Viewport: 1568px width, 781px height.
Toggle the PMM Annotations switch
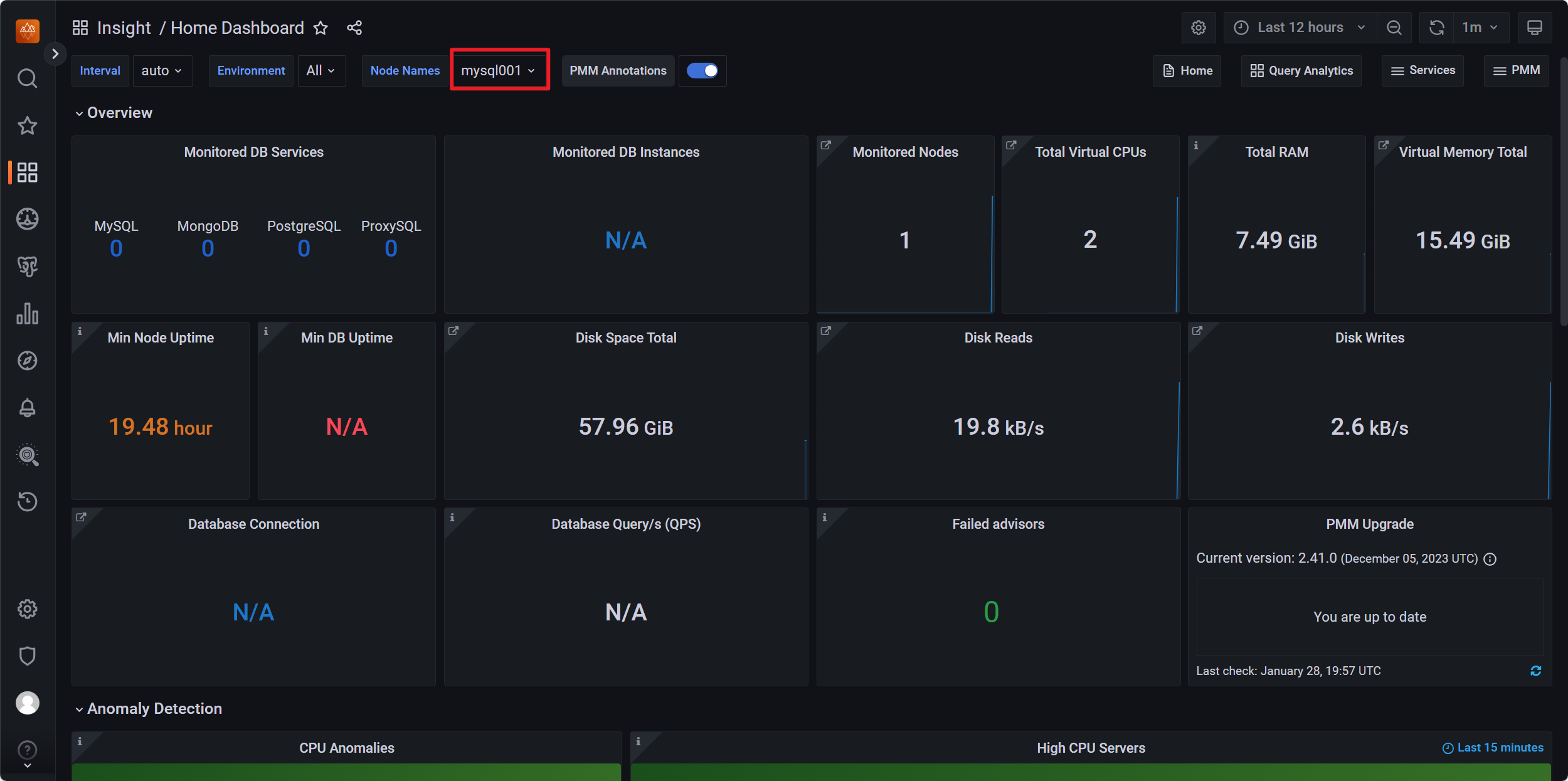702,70
